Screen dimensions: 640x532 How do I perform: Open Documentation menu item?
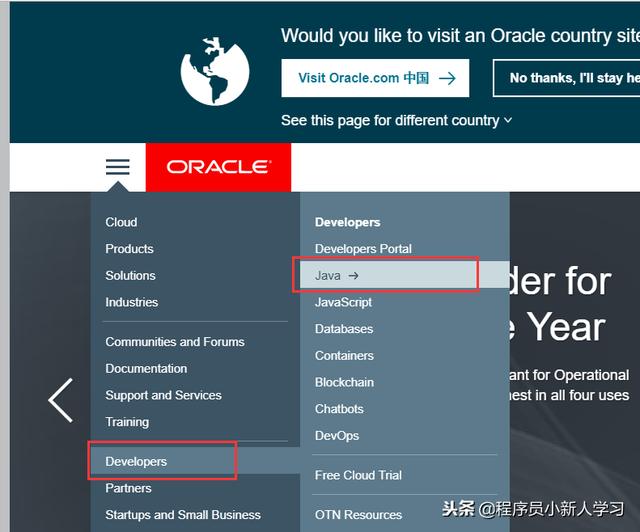click(146, 368)
